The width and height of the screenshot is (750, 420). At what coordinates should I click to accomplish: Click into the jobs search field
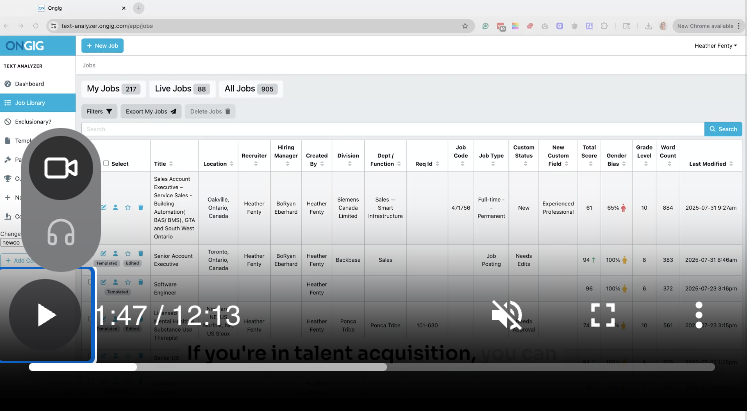(390, 129)
